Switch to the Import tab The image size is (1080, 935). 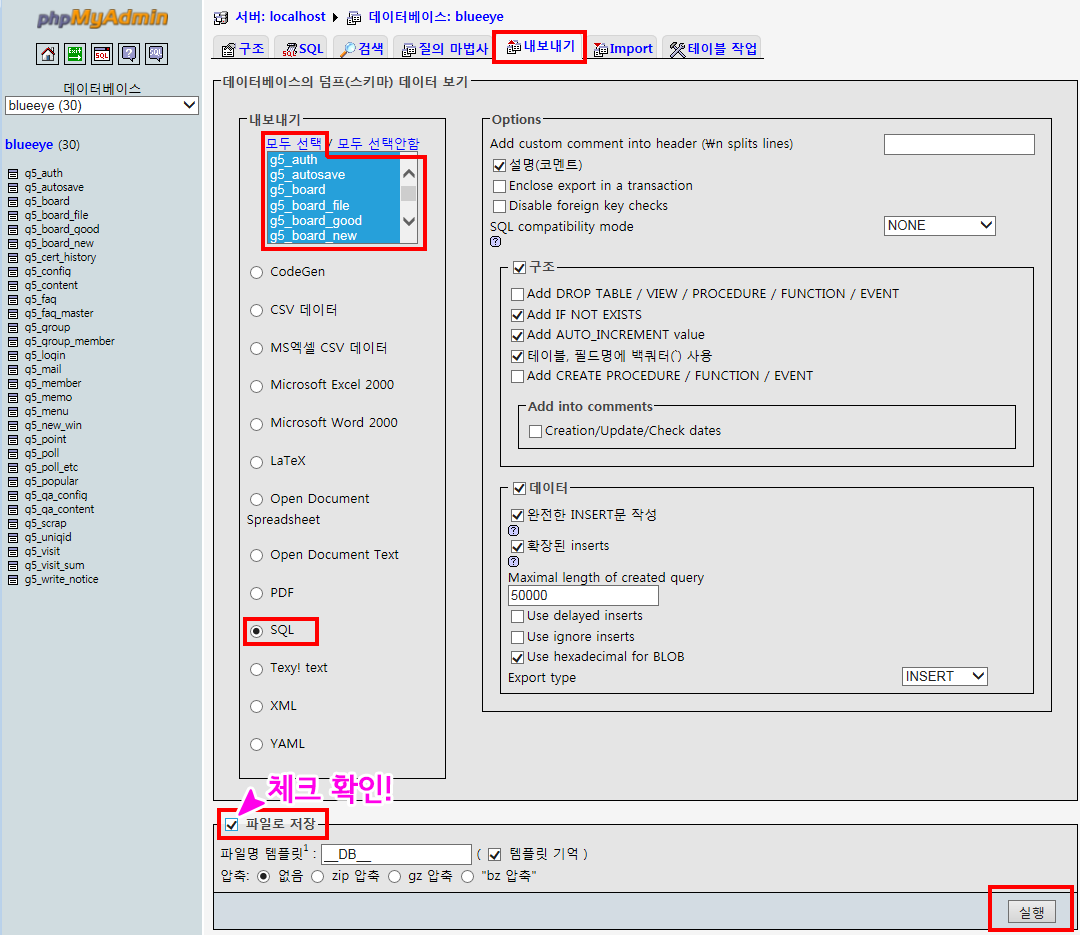(x=623, y=49)
